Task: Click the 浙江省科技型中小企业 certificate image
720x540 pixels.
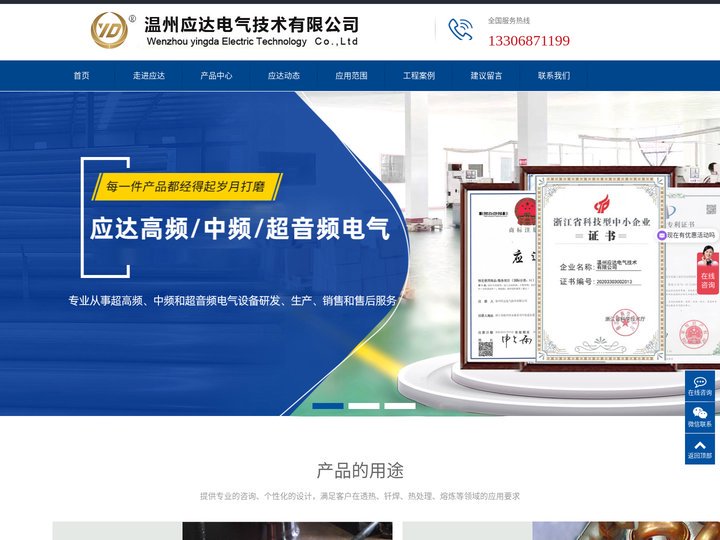Action: (x=601, y=269)
